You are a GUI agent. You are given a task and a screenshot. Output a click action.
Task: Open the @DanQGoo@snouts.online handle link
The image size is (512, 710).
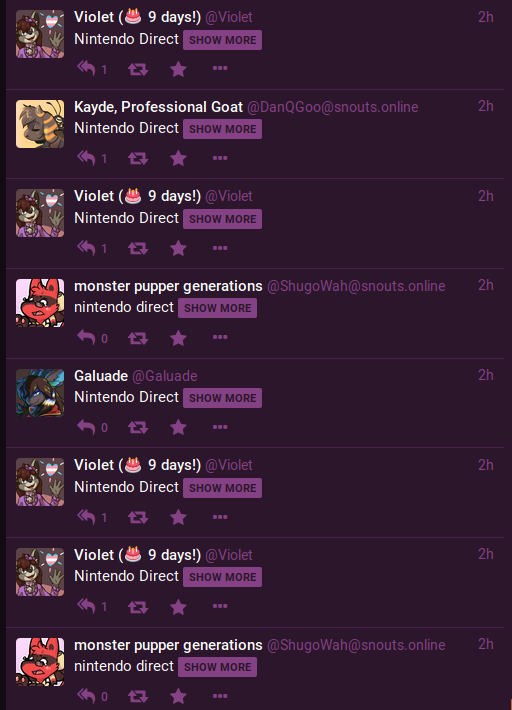tap(333, 107)
